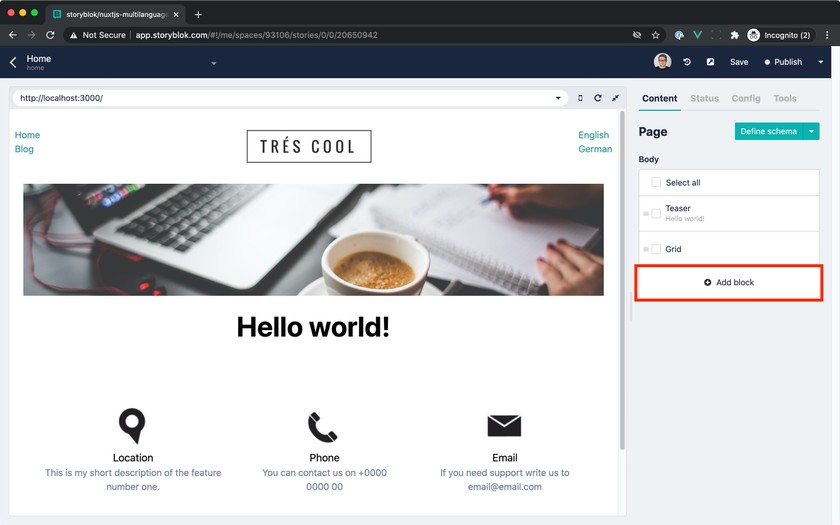Open the Chrome three-dot menu
Viewport: 840px width, 525px height.
[x=827, y=35]
